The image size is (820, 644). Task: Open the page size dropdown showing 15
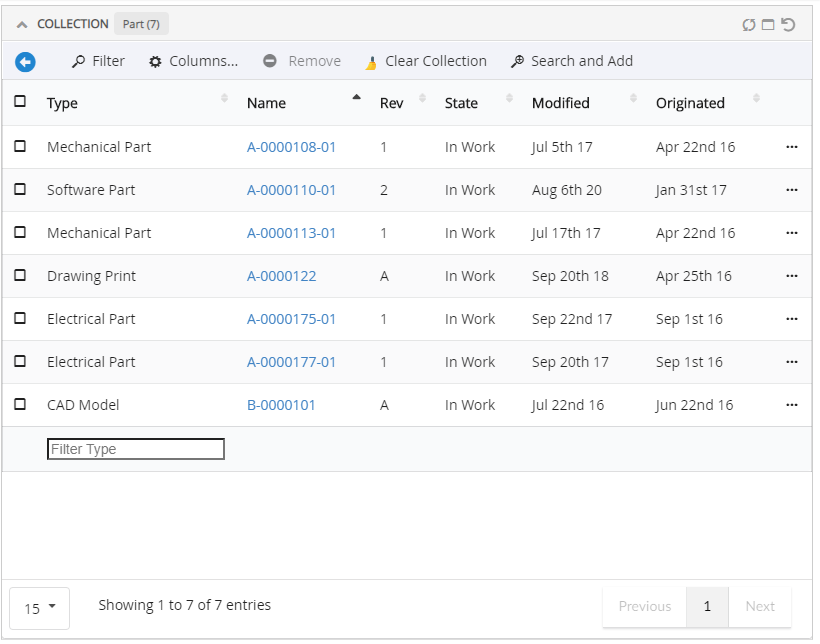[x=39, y=608]
